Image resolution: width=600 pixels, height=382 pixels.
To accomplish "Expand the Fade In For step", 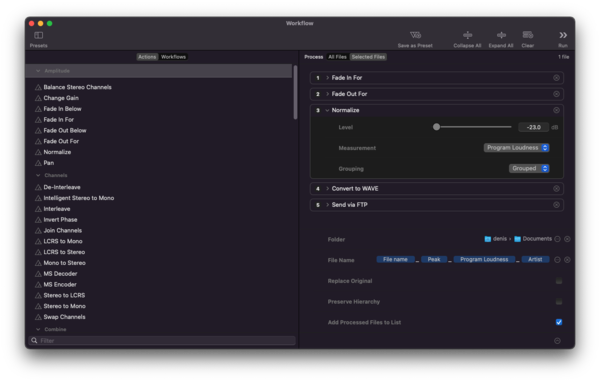I will coord(327,78).
